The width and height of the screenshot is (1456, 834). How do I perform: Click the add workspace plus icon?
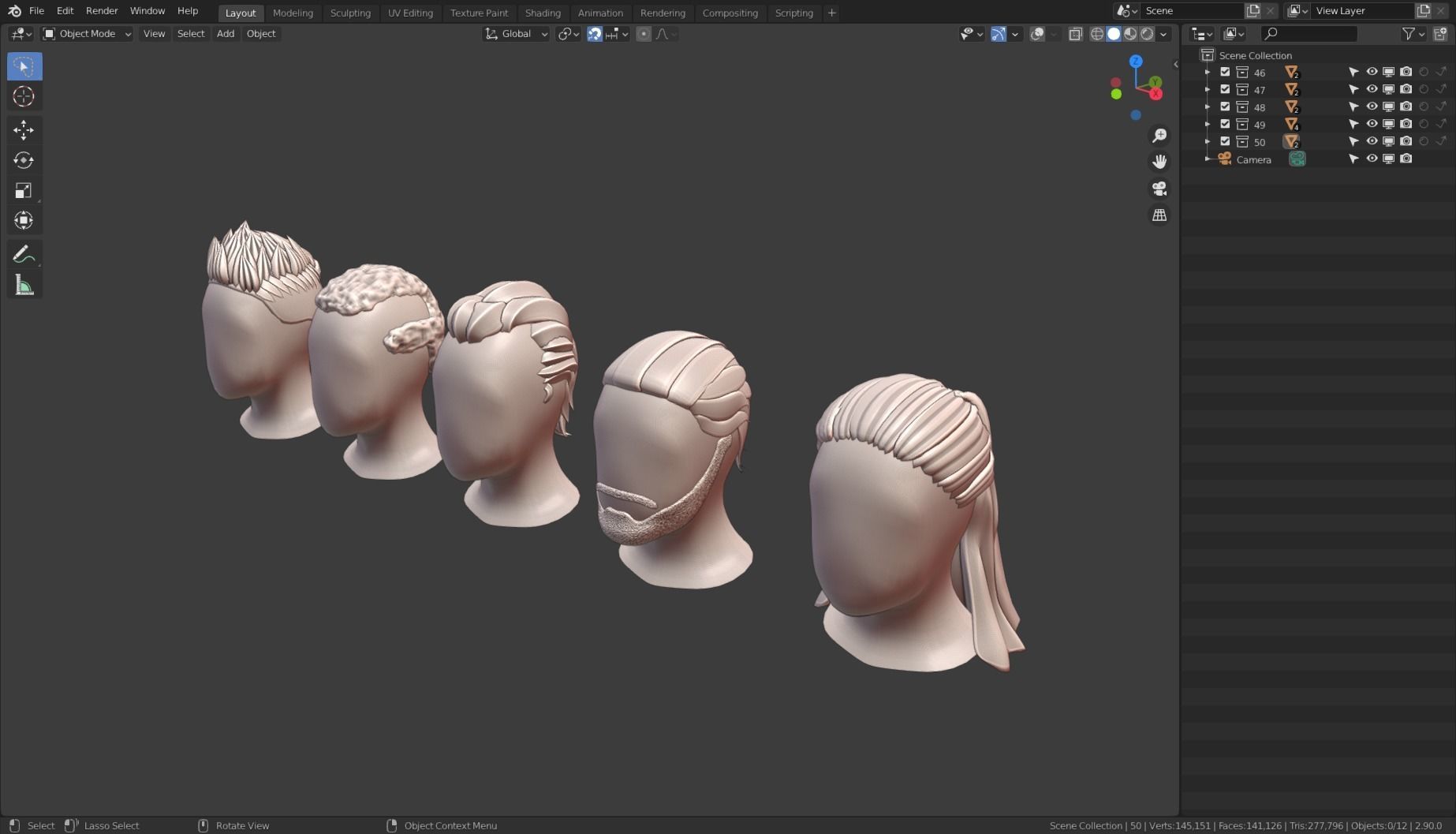[x=831, y=13]
